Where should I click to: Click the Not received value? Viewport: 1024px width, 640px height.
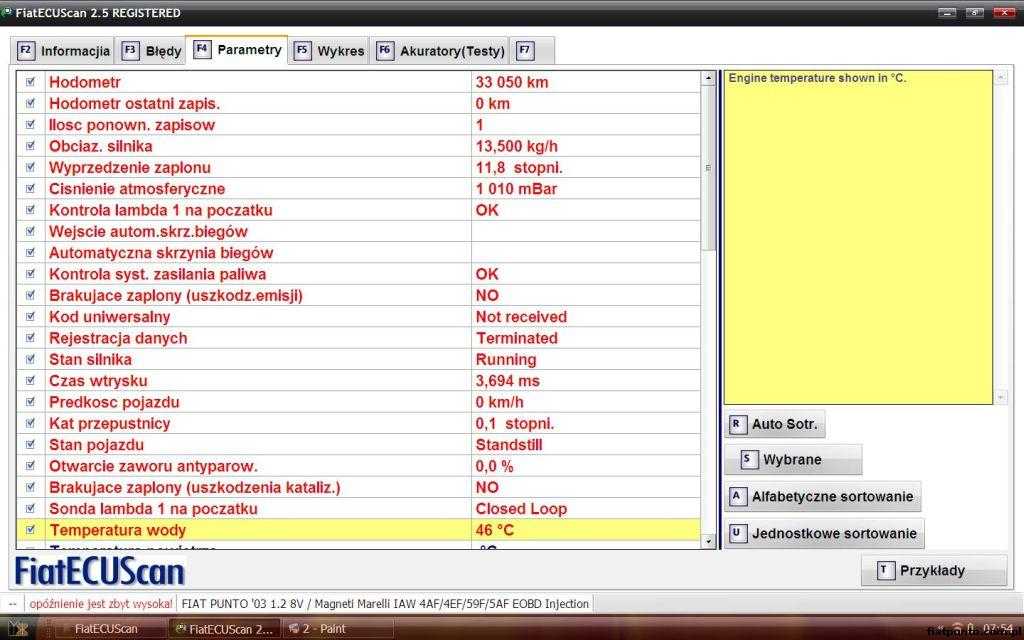point(521,317)
